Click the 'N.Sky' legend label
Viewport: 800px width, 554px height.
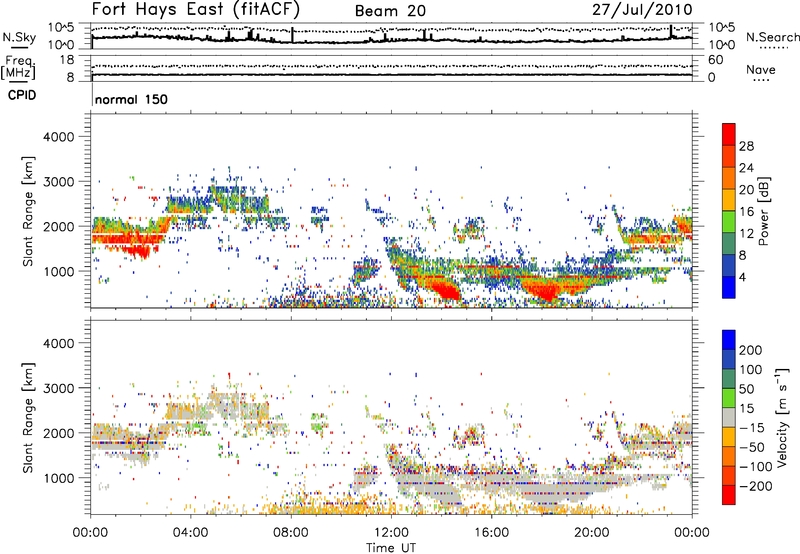click(19, 37)
